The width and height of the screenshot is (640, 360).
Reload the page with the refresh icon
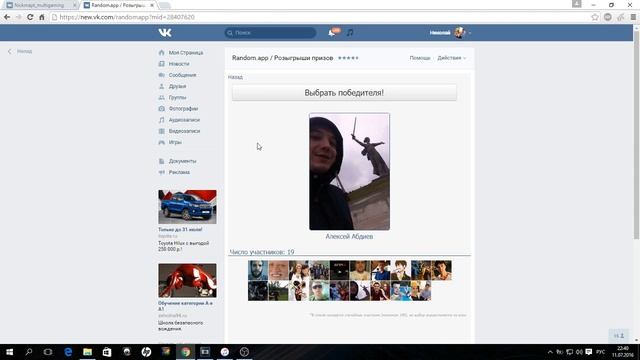tap(30, 17)
